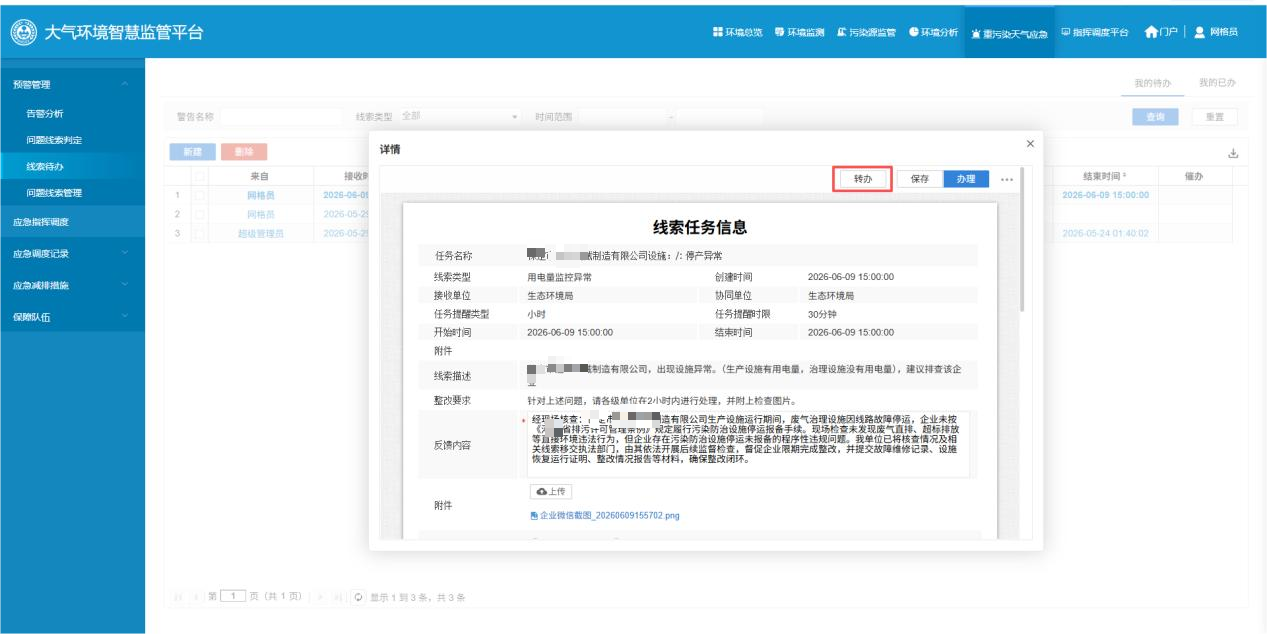Expand the 应急减排措施 sidebar group
The image size is (1267, 634).
point(72,285)
